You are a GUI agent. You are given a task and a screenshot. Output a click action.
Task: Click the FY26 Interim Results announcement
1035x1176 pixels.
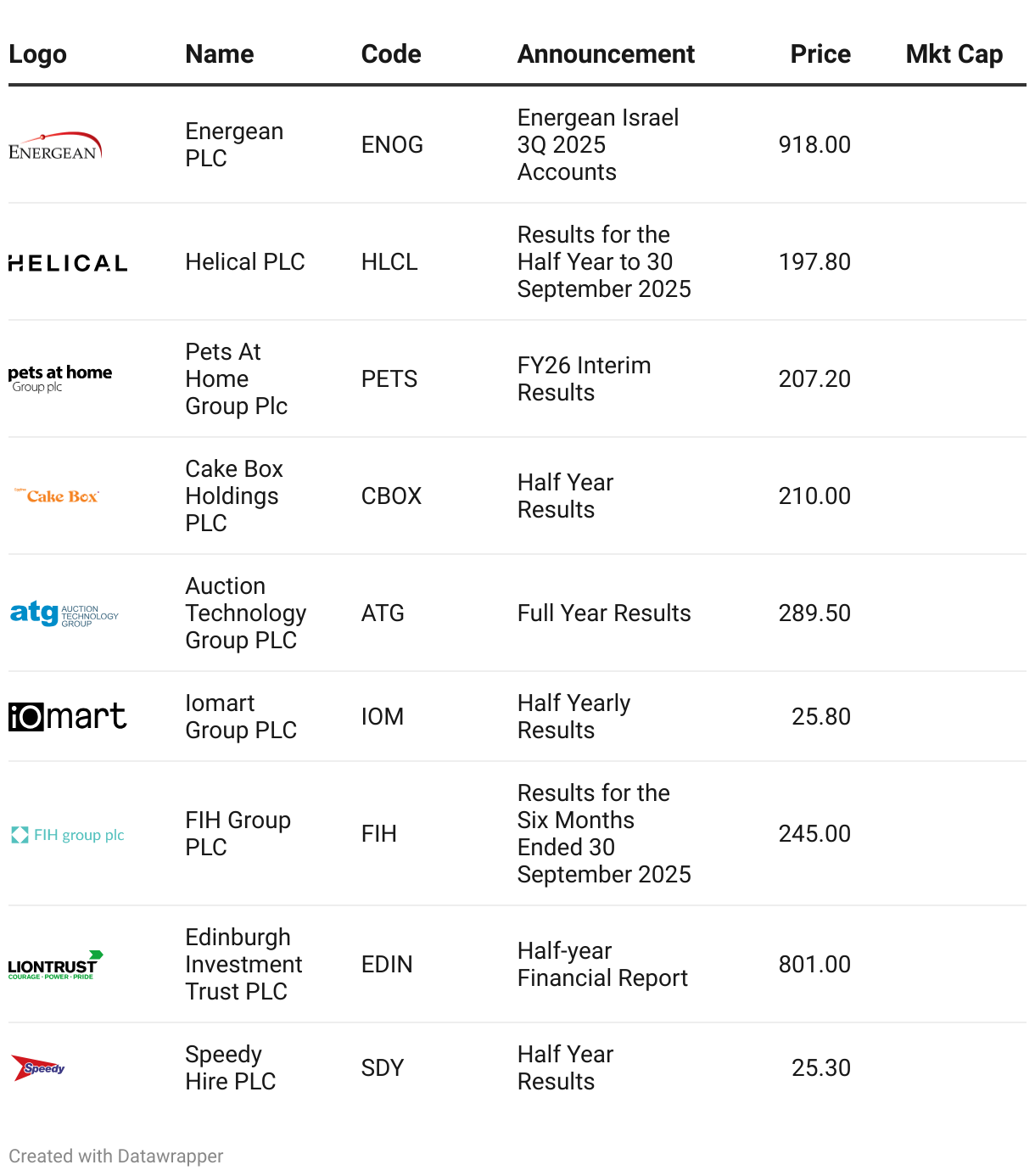pos(584,379)
